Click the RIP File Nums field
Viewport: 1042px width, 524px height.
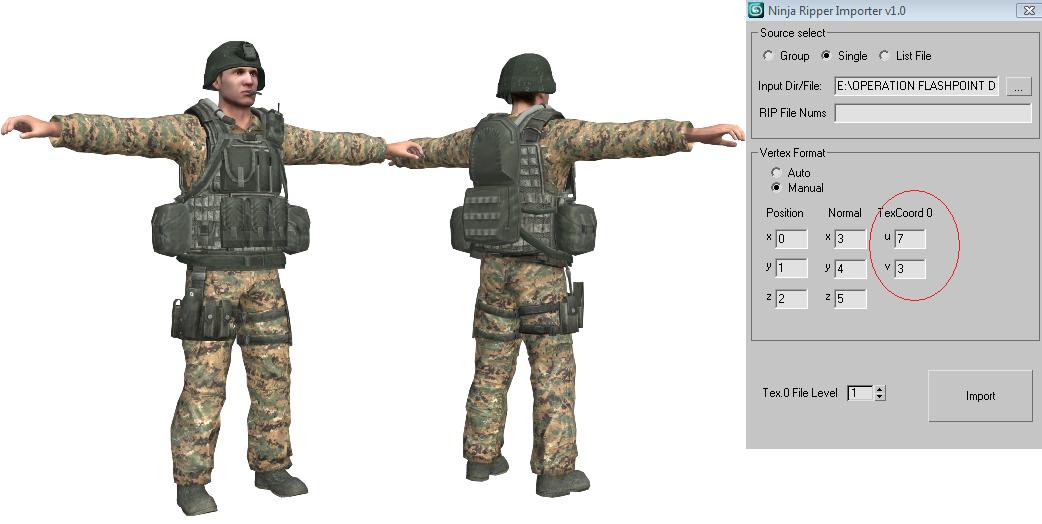click(x=932, y=113)
